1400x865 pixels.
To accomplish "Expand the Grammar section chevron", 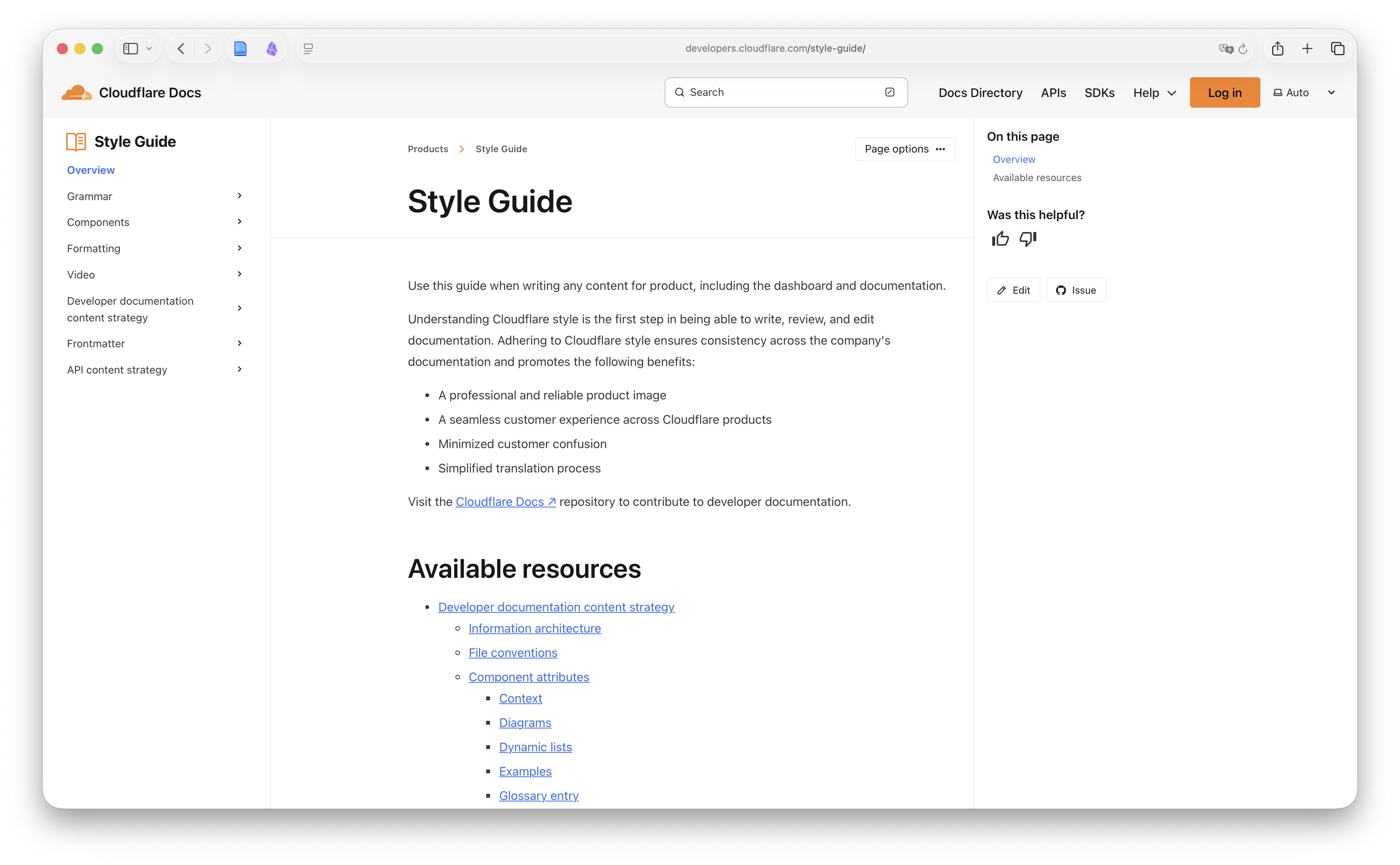I will (240, 196).
